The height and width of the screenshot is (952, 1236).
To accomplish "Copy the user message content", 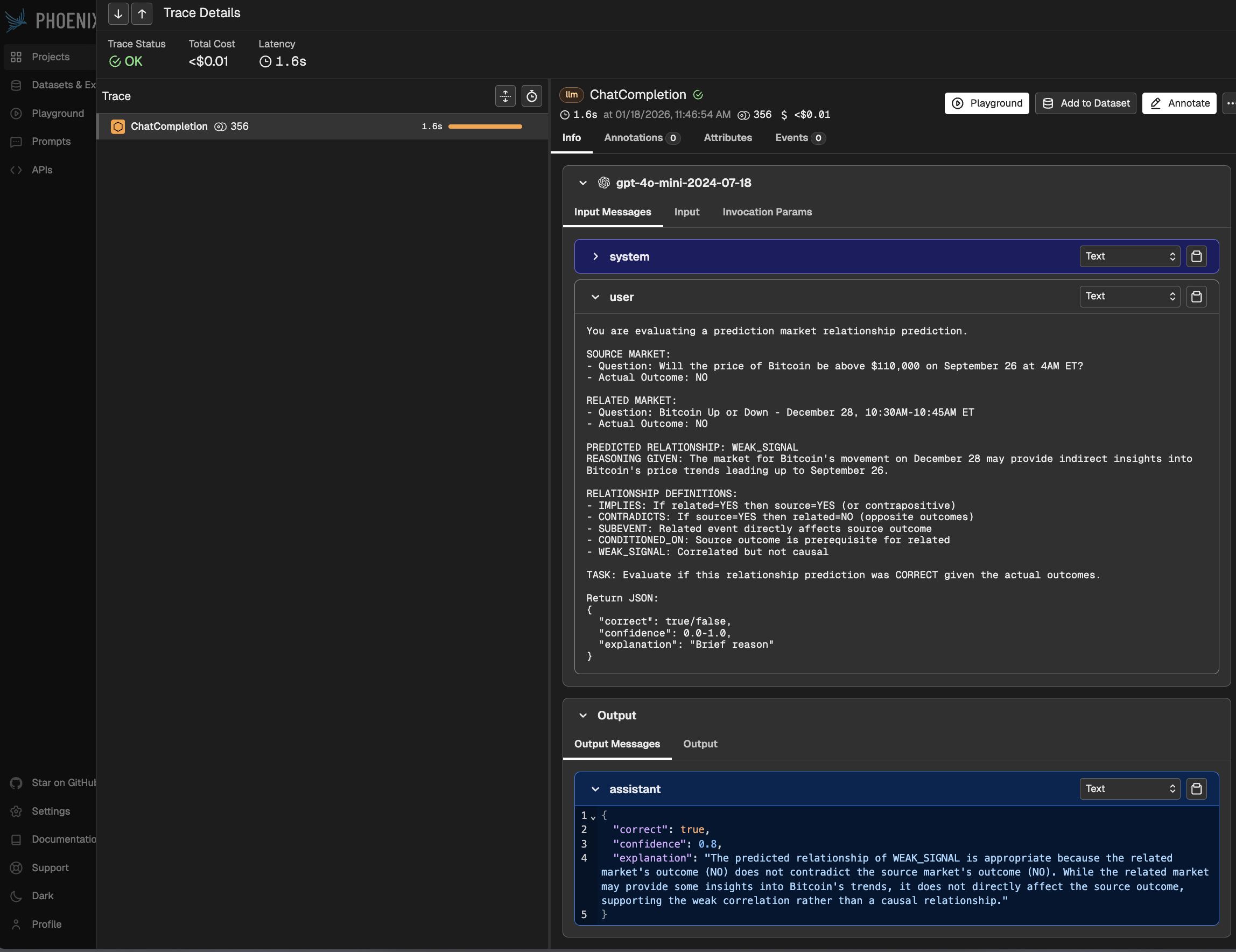I will 1196,297.
